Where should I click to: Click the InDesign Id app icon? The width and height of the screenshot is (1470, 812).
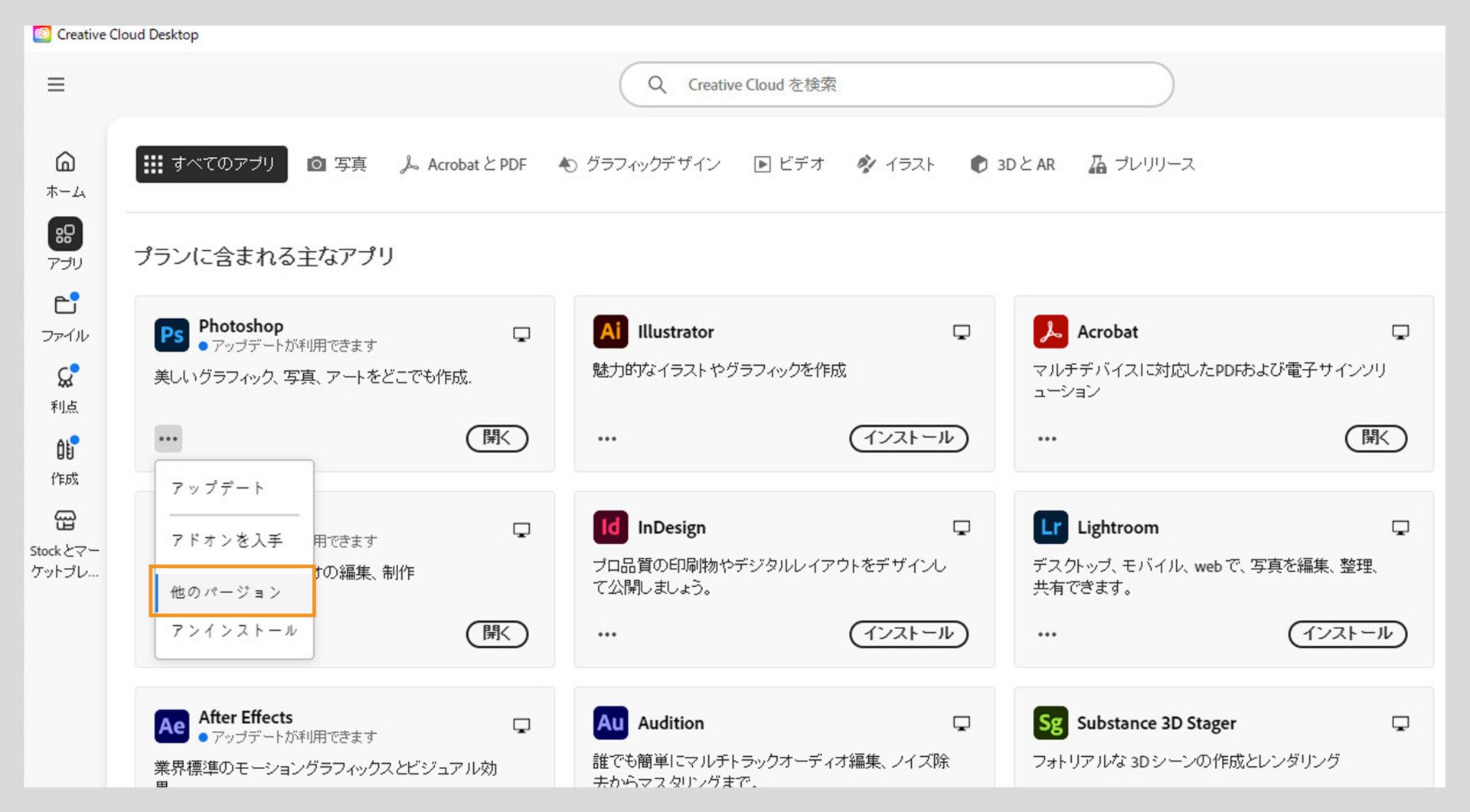point(610,527)
